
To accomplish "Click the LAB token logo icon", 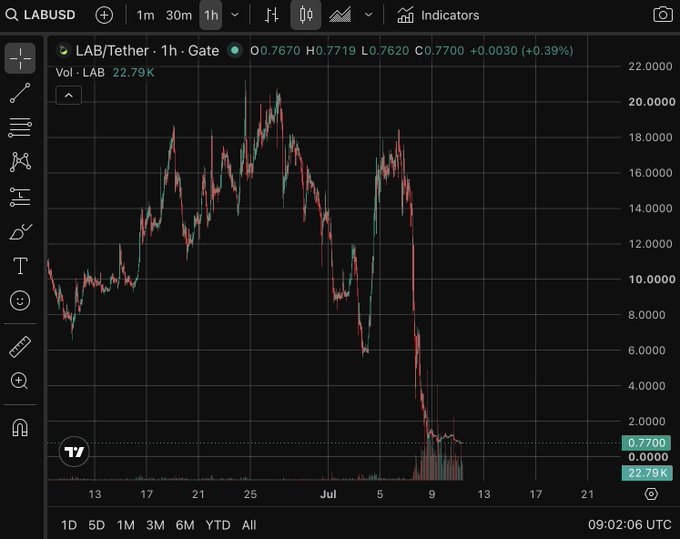I will [x=64, y=51].
